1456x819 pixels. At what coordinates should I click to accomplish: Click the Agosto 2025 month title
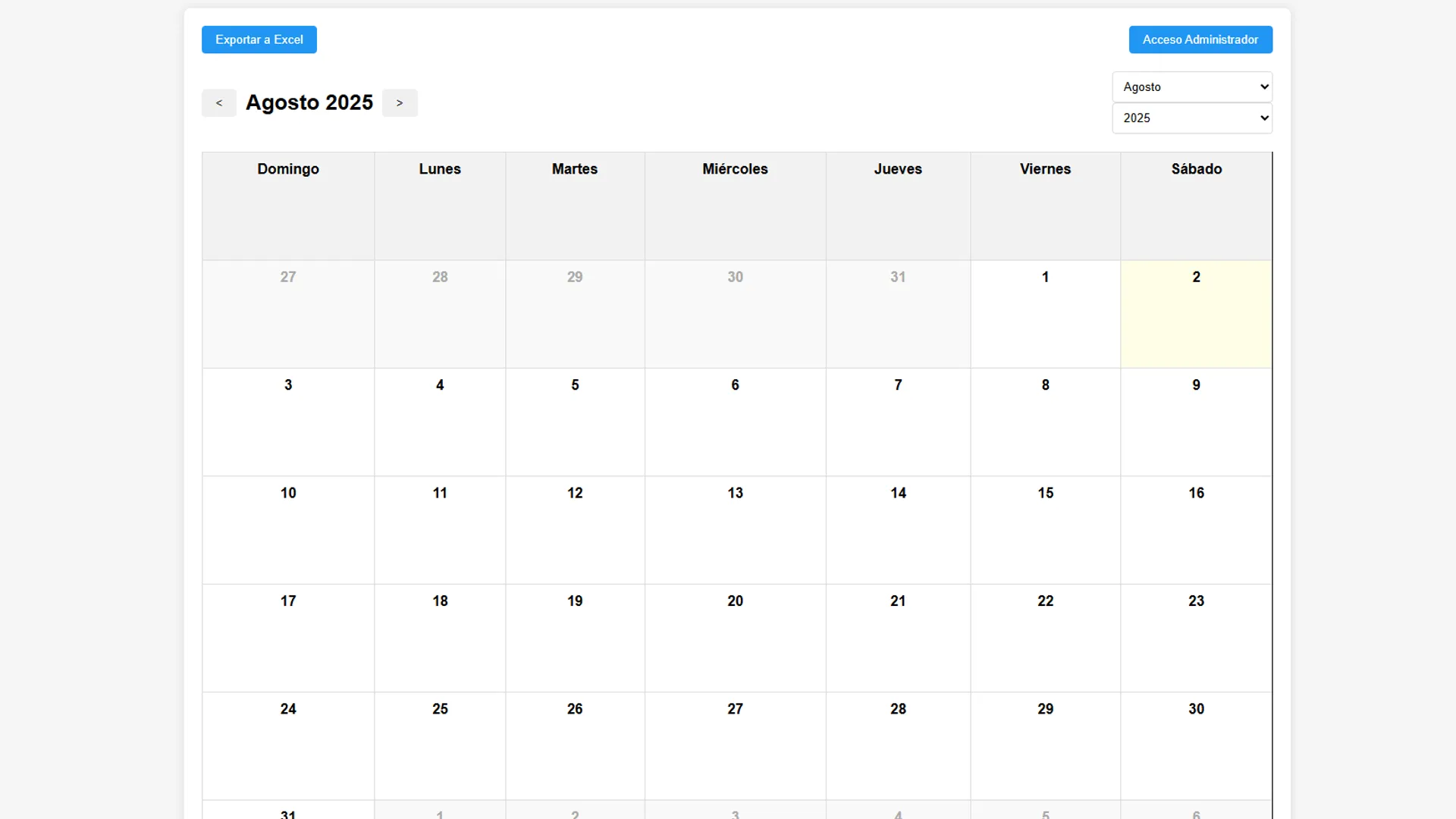(309, 102)
